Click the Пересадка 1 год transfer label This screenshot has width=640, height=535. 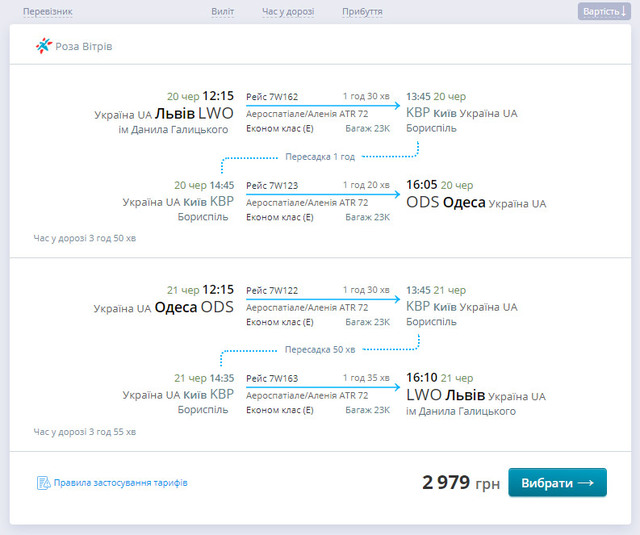(x=320, y=156)
